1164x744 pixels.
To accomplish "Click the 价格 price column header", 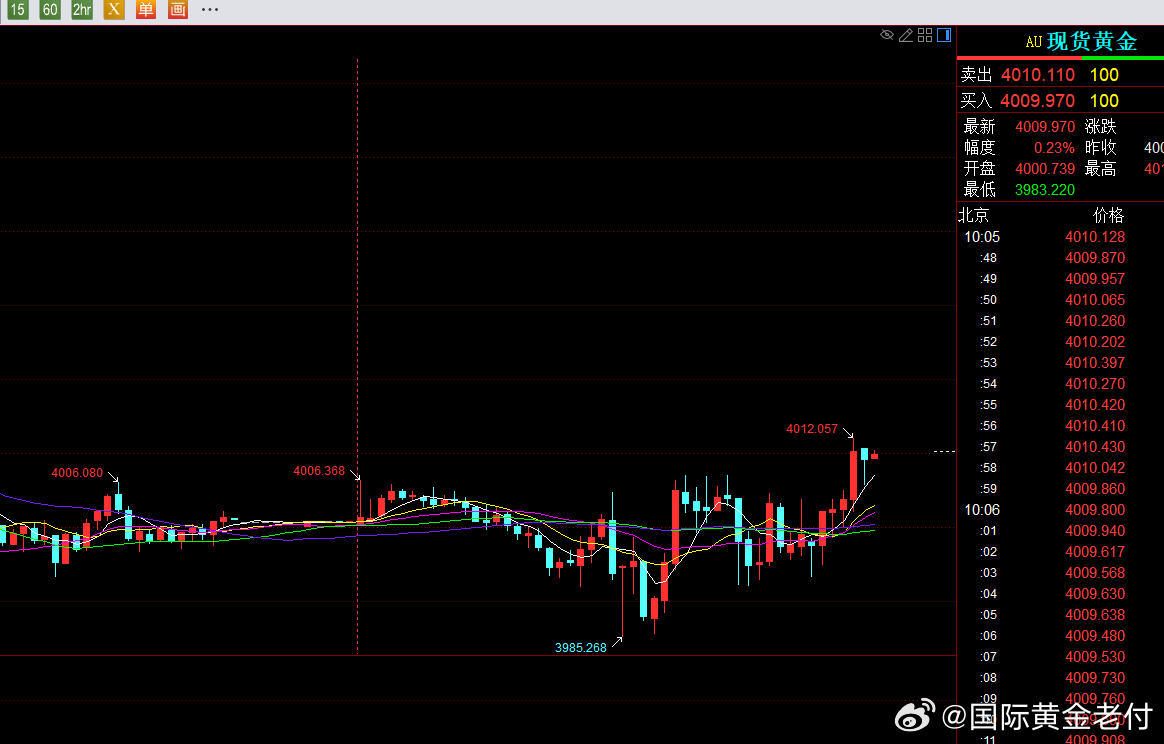I will coord(1108,215).
